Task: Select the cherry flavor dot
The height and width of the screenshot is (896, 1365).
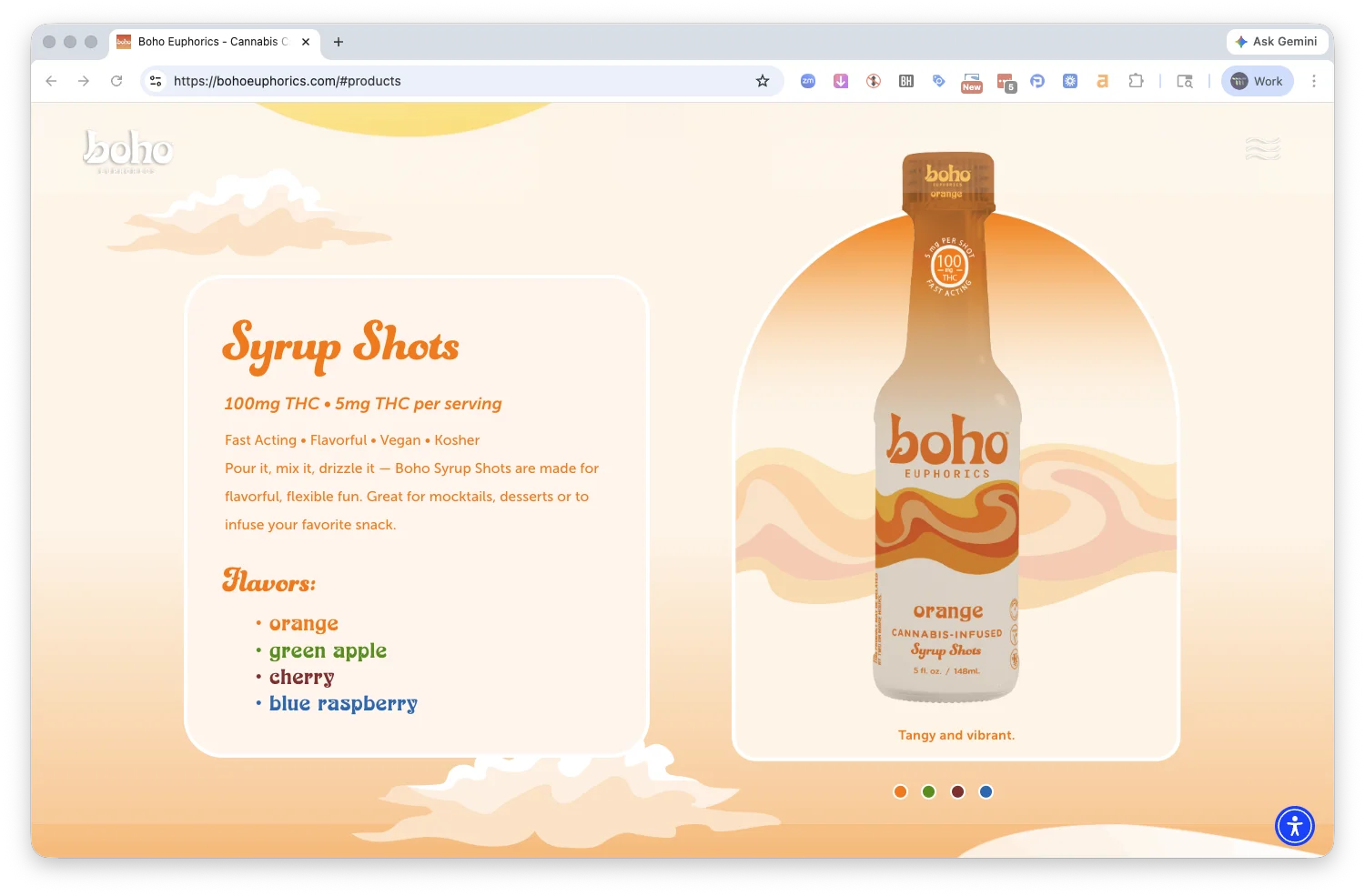Action: [x=957, y=791]
